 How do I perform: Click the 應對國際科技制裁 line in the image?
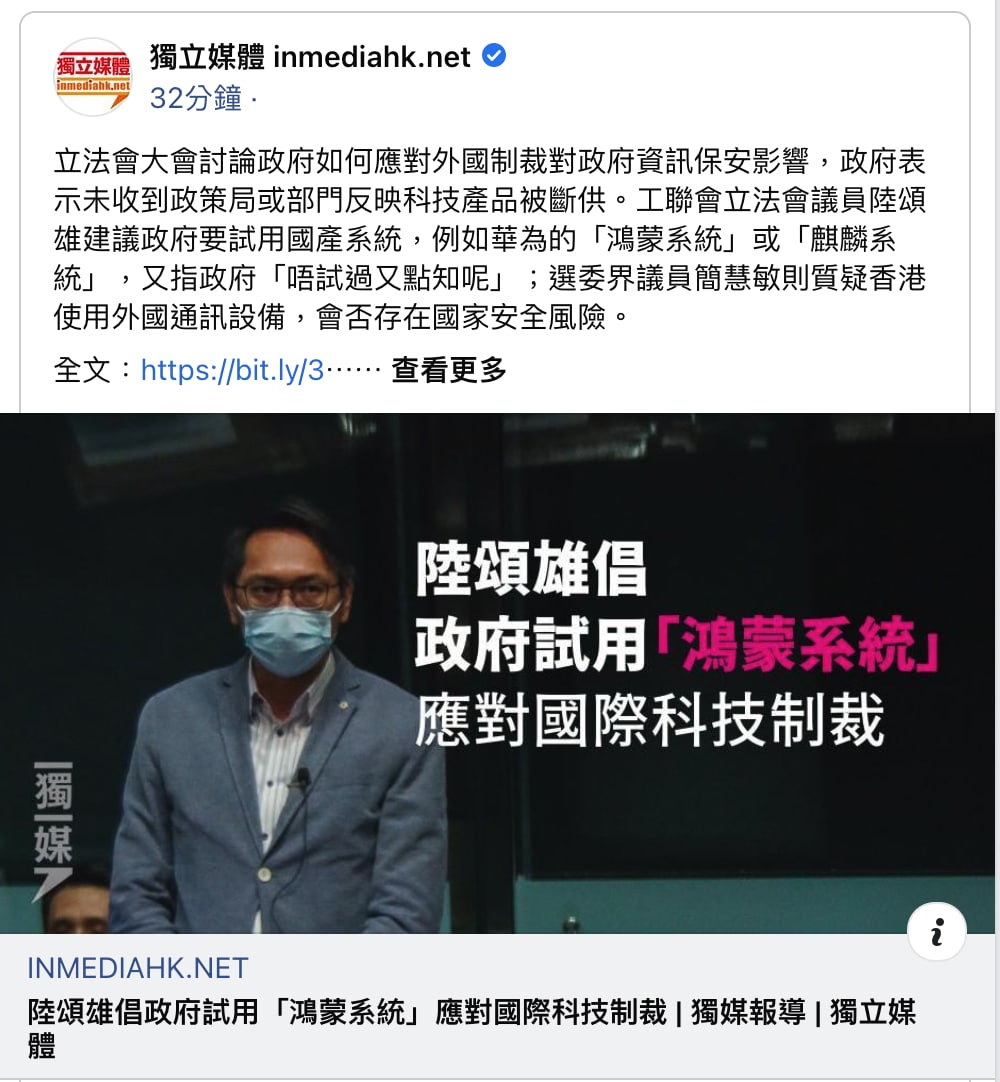click(649, 720)
